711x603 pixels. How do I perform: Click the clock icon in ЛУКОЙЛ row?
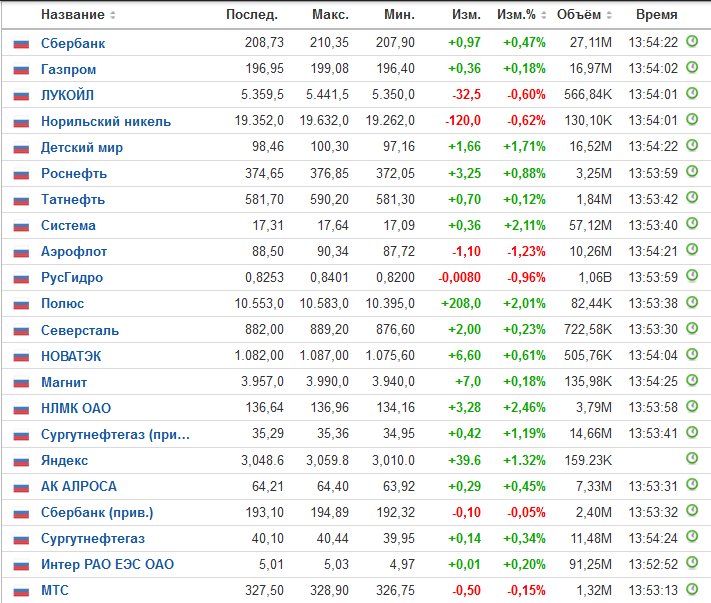[x=692, y=93]
